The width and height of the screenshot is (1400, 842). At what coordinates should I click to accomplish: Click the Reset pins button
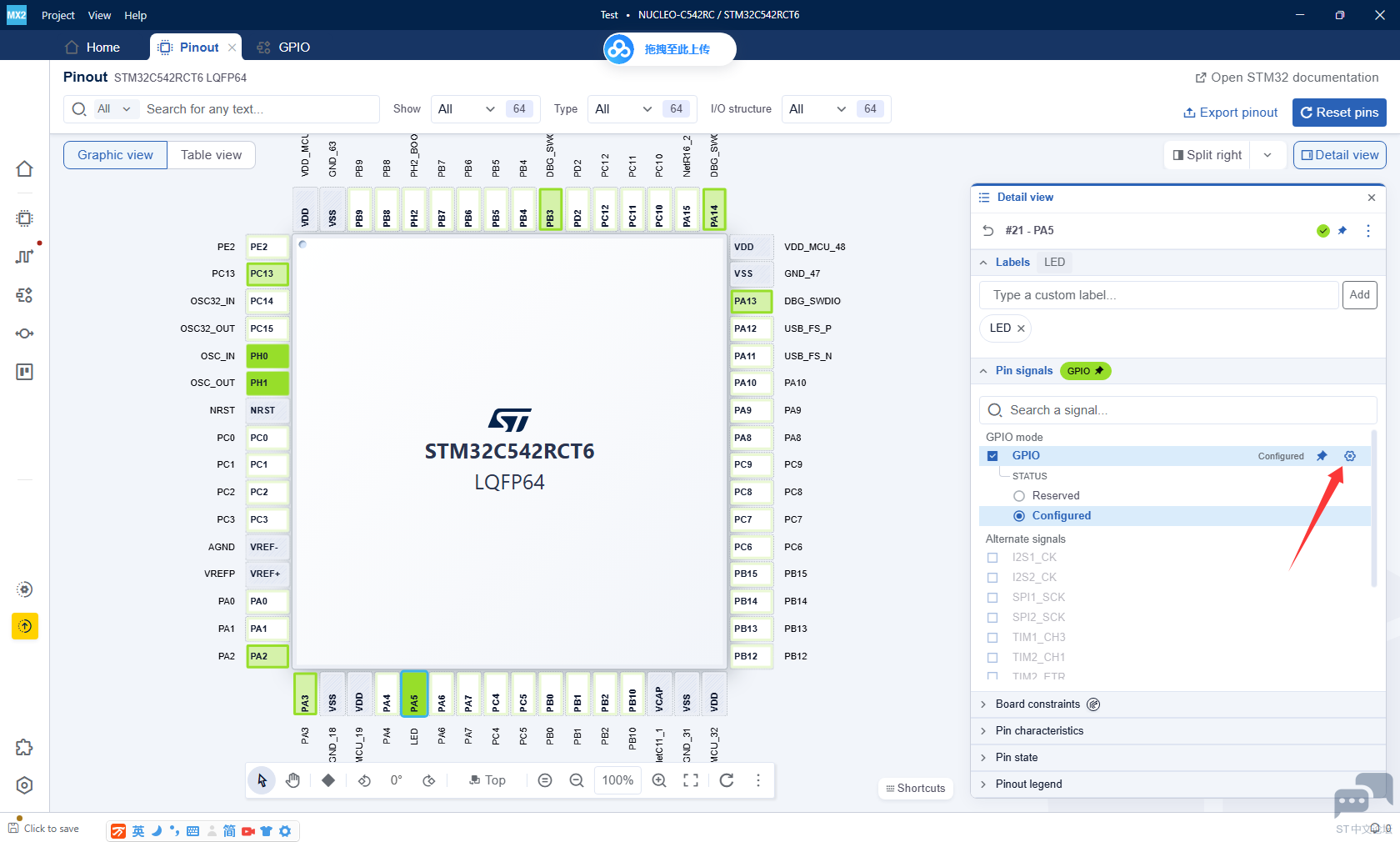point(1339,113)
